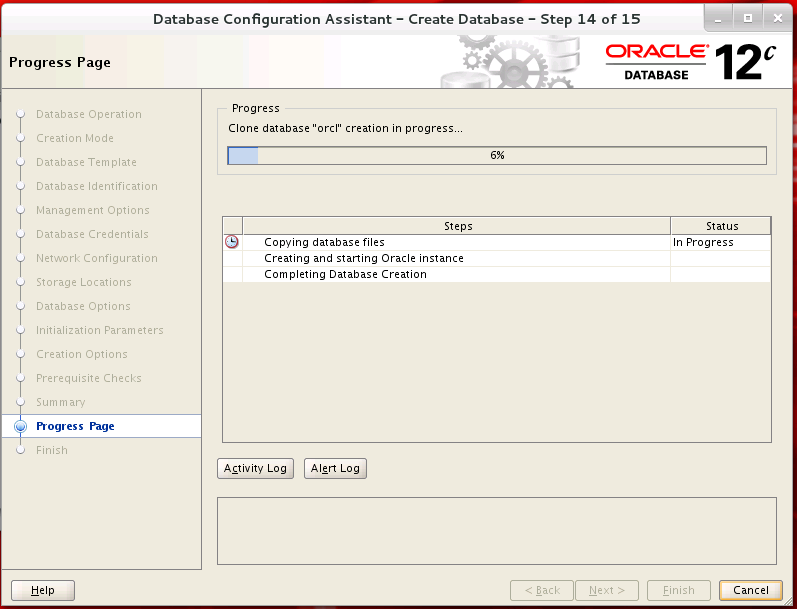Click the clock icon beside Copying database files
The height and width of the screenshot is (609, 797).
pyautogui.click(x=232, y=242)
